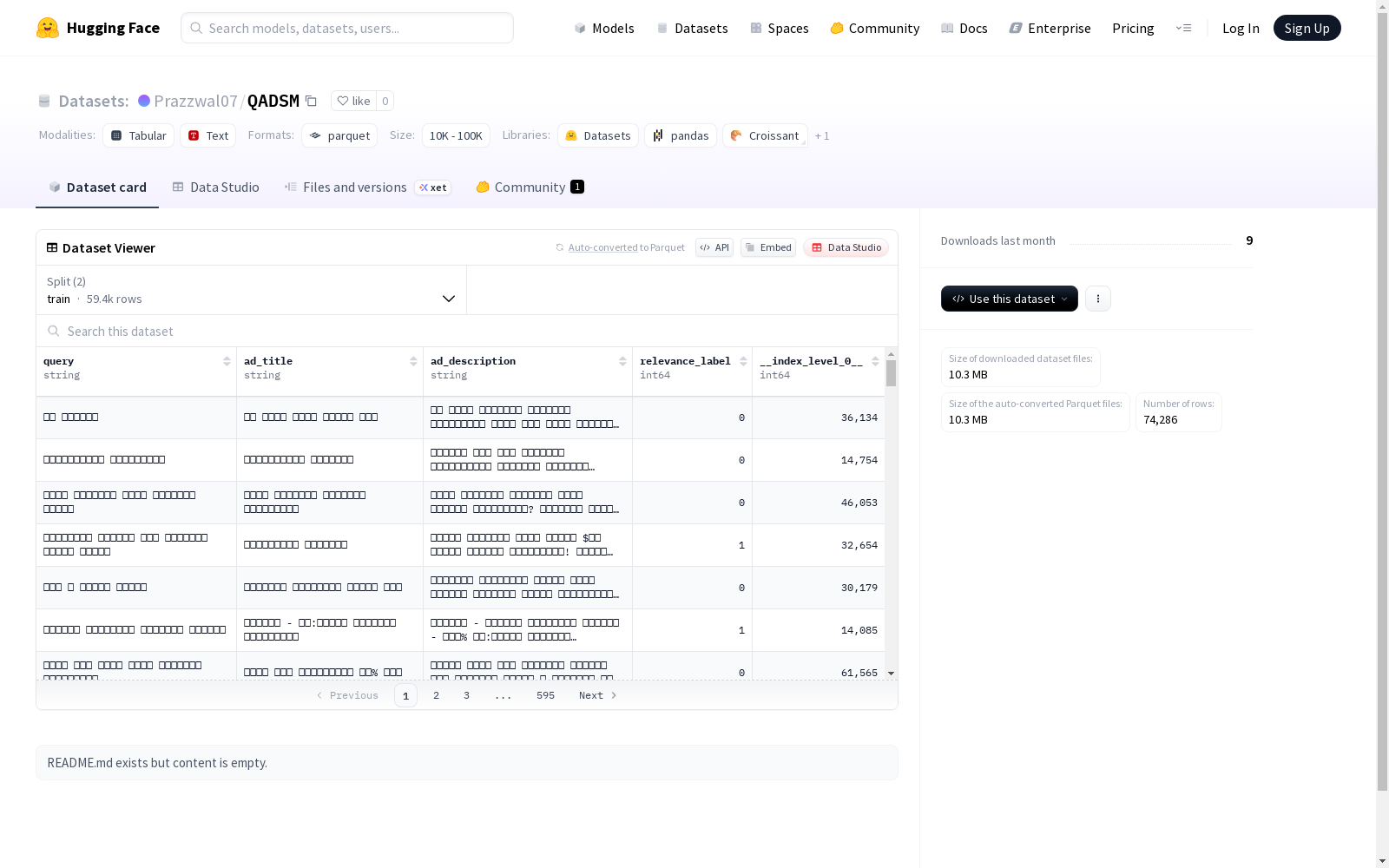Click the table's vertical scrollbar thumb
Screen dimensions: 1389x868
click(891, 373)
